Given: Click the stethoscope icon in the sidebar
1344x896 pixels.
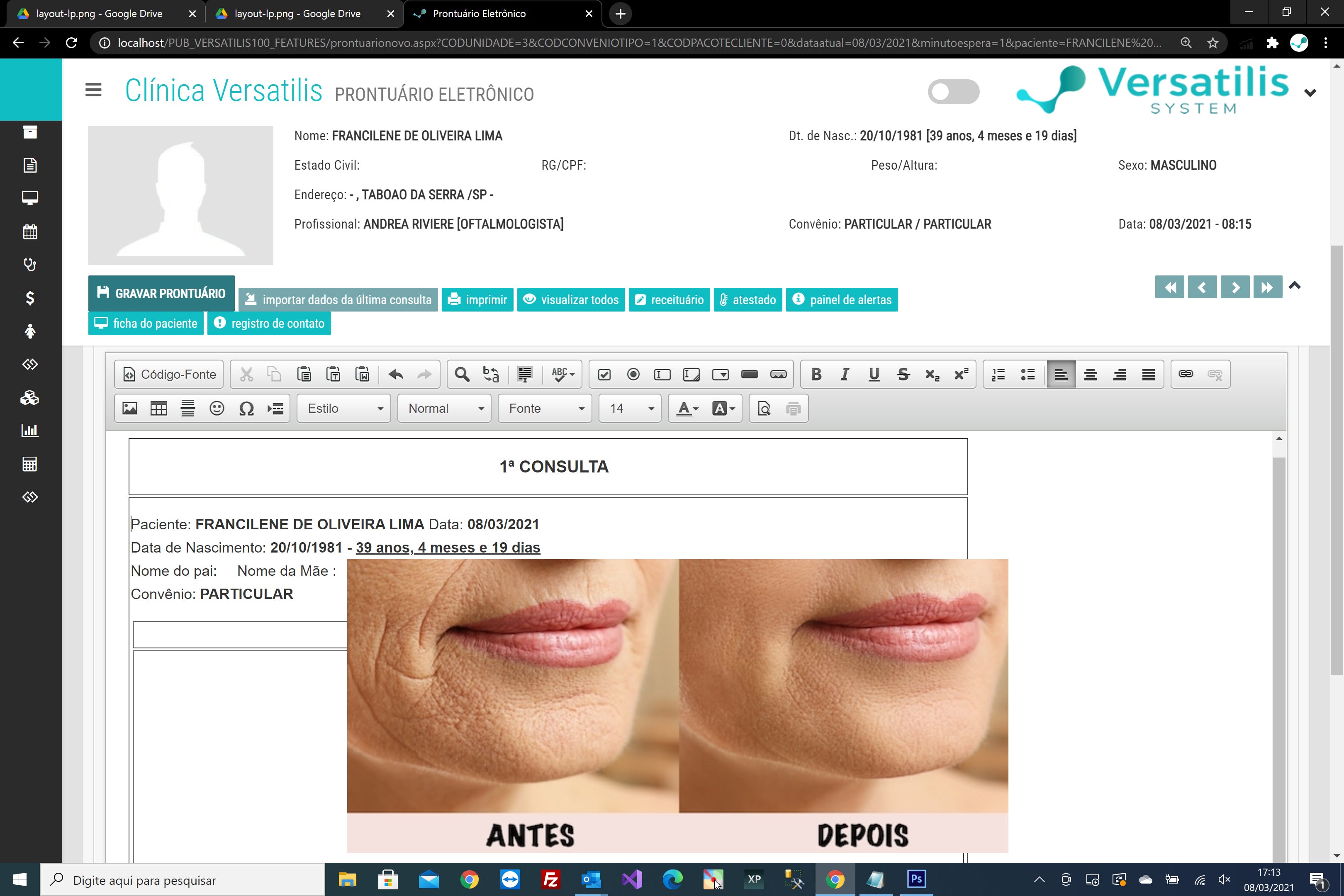Looking at the screenshot, I should point(30,265).
